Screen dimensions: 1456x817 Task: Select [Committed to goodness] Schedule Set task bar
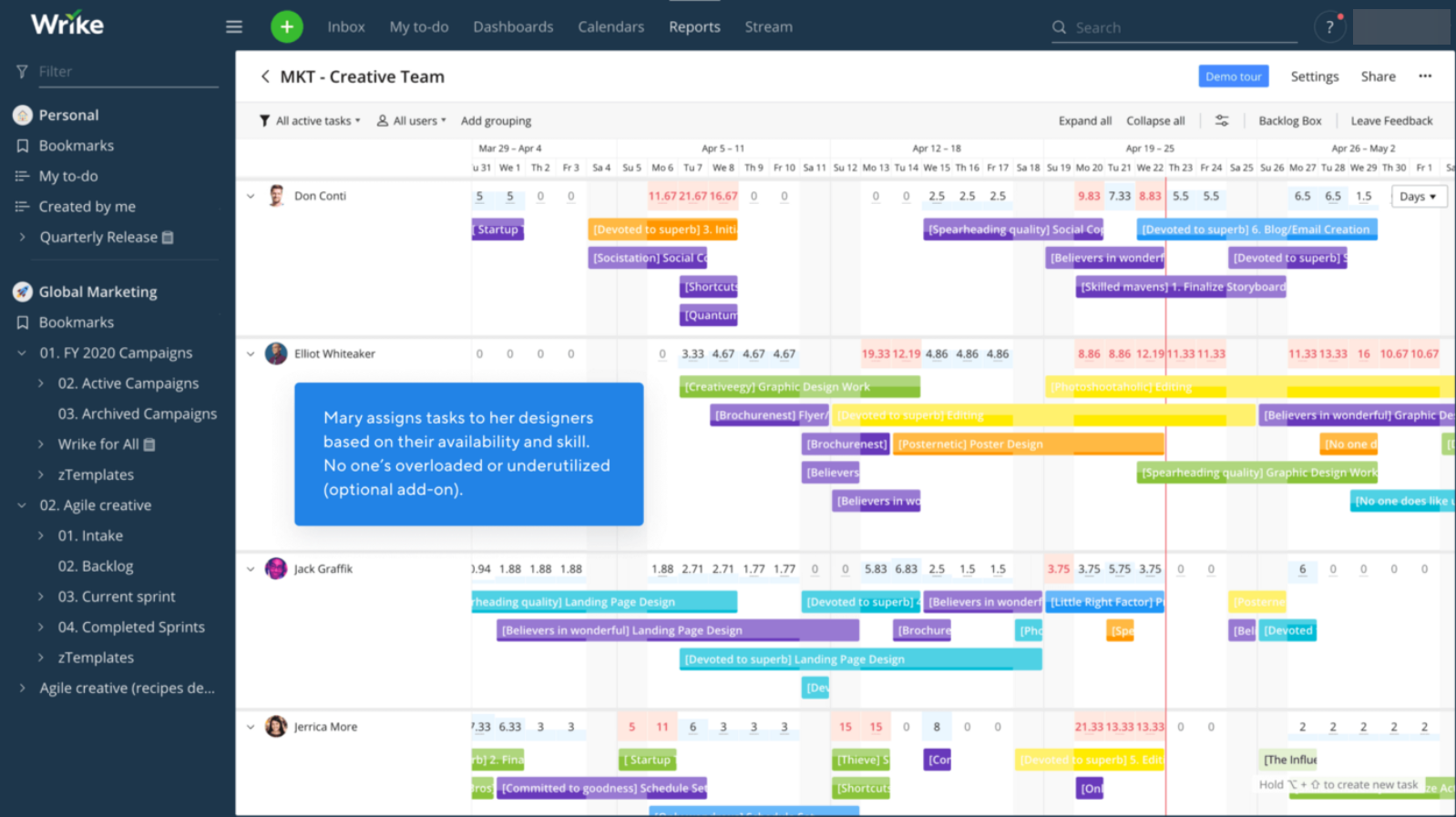(x=601, y=788)
